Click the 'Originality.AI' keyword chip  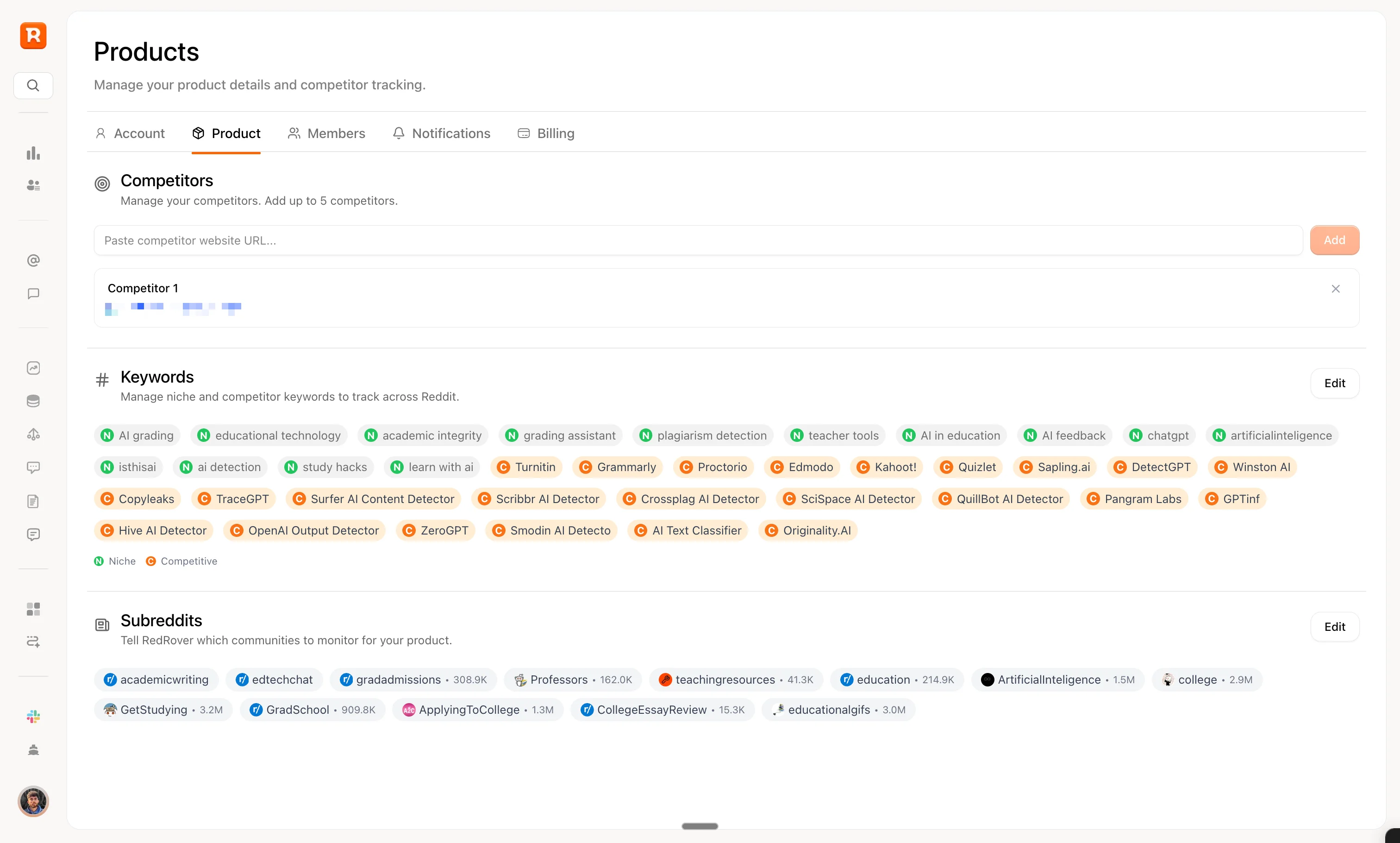pos(808,530)
